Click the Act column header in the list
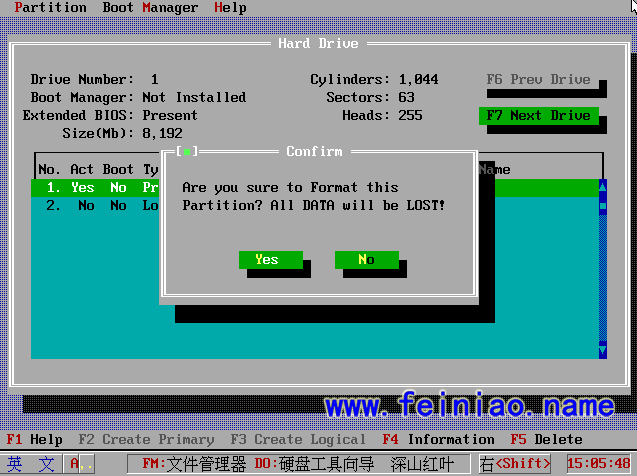The image size is (637, 476). pos(82,169)
